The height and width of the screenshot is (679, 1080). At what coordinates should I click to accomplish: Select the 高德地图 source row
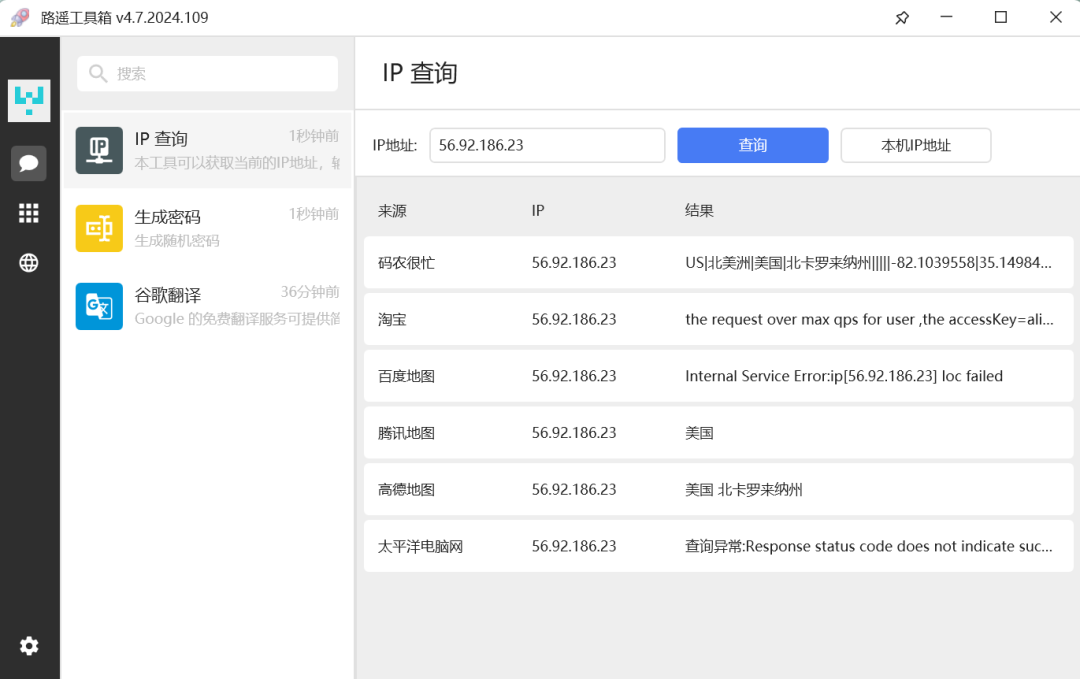(x=718, y=490)
